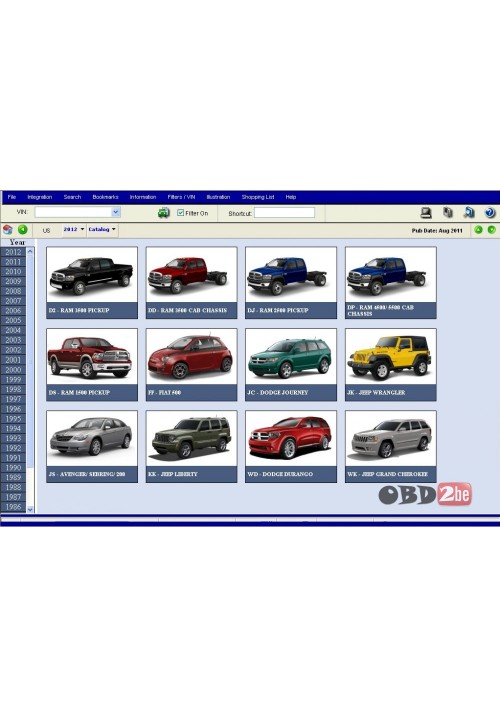The width and height of the screenshot is (500, 717).
Task: Click inside the Shortcut input field
Action: [x=285, y=213]
